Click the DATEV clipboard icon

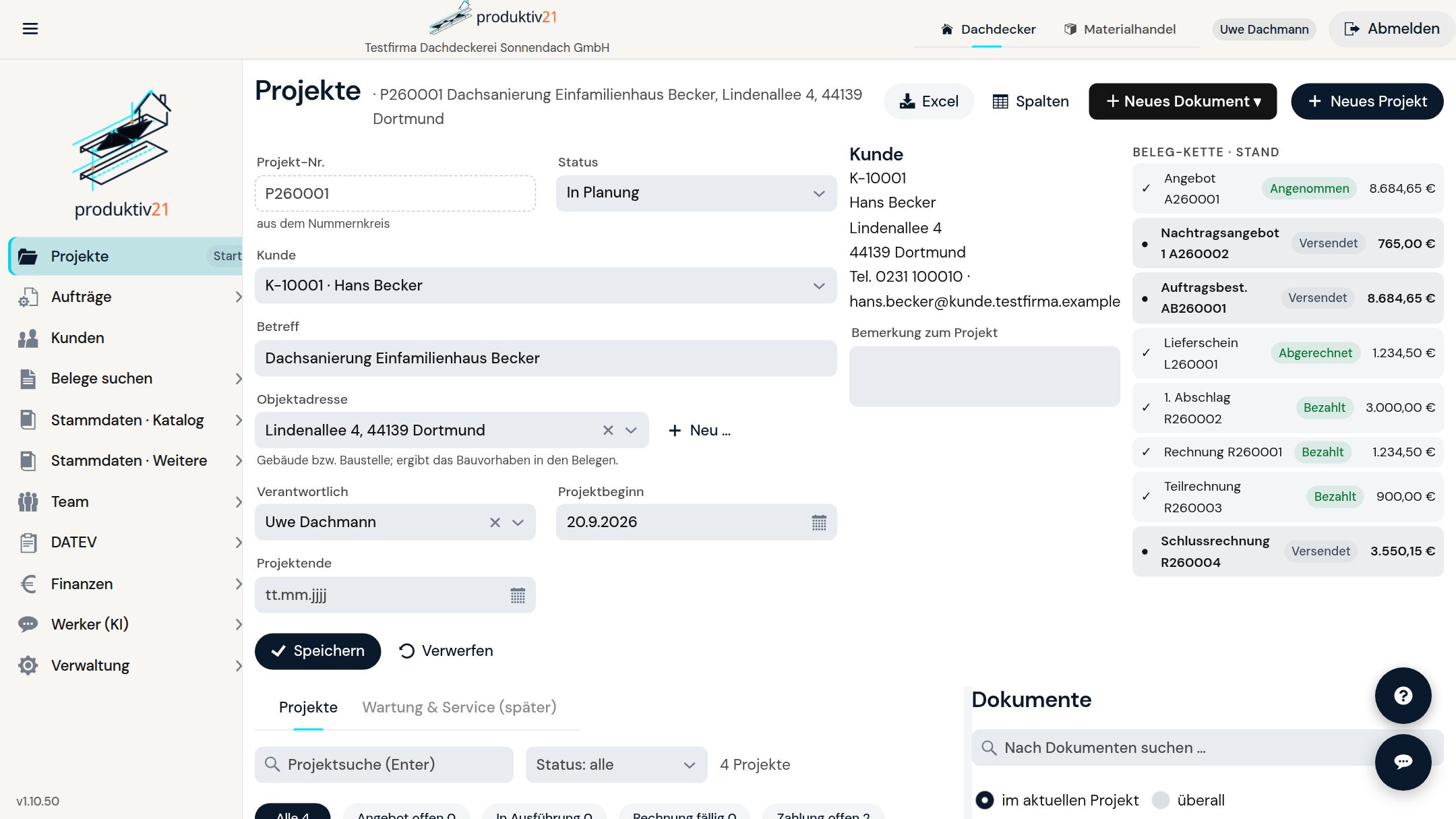click(28, 543)
